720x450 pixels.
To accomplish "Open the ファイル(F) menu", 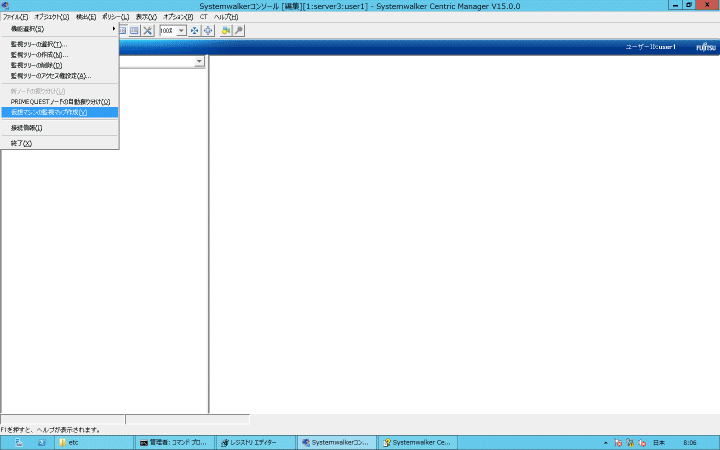I will (15, 17).
